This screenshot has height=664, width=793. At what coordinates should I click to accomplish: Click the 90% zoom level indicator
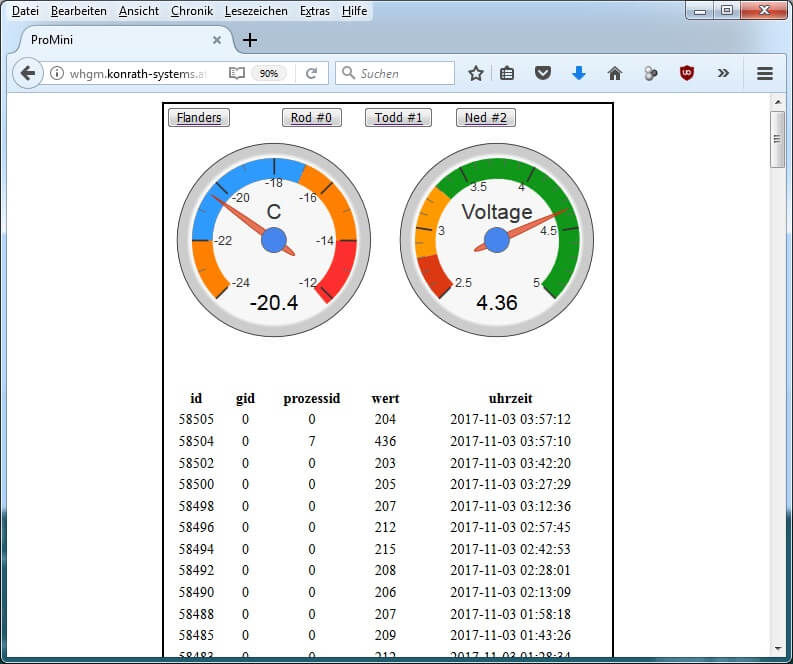268,73
